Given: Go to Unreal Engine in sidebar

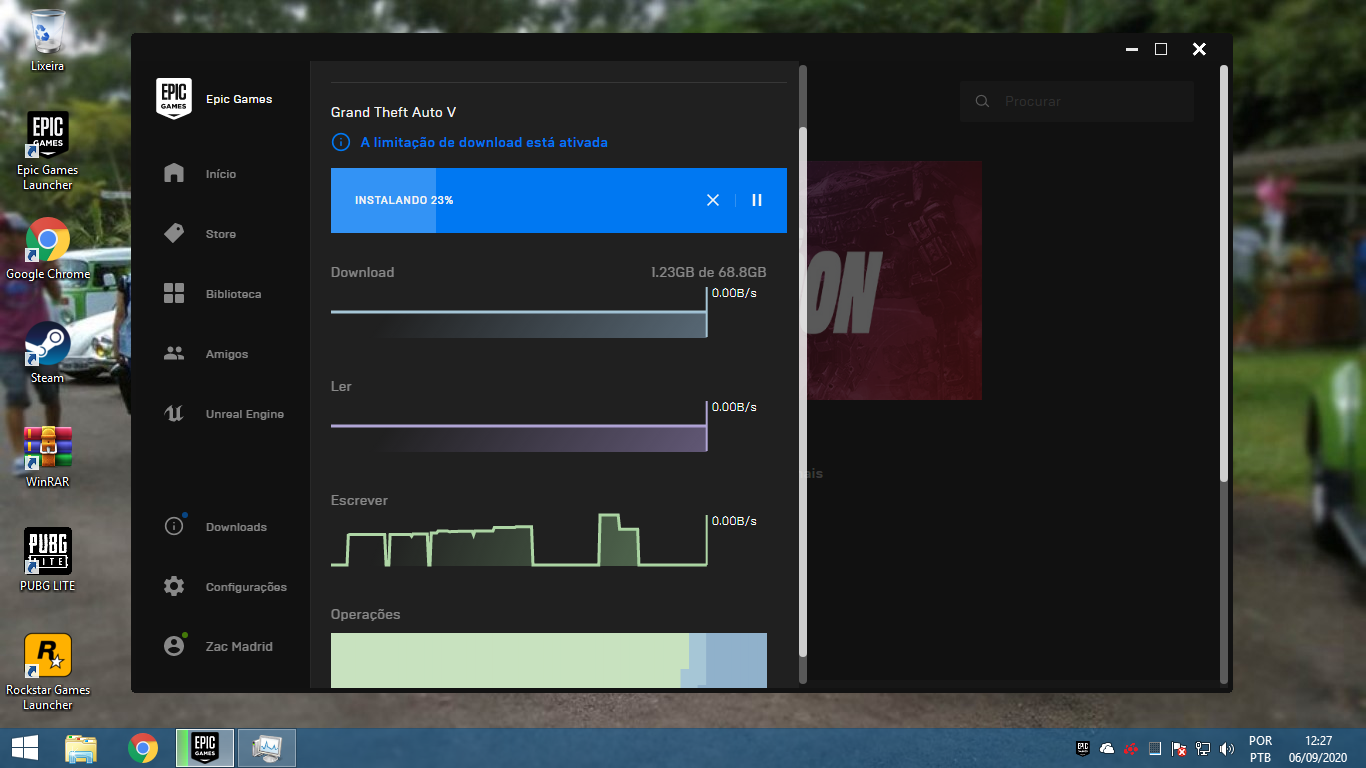Looking at the screenshot, I should click(245, 414).
